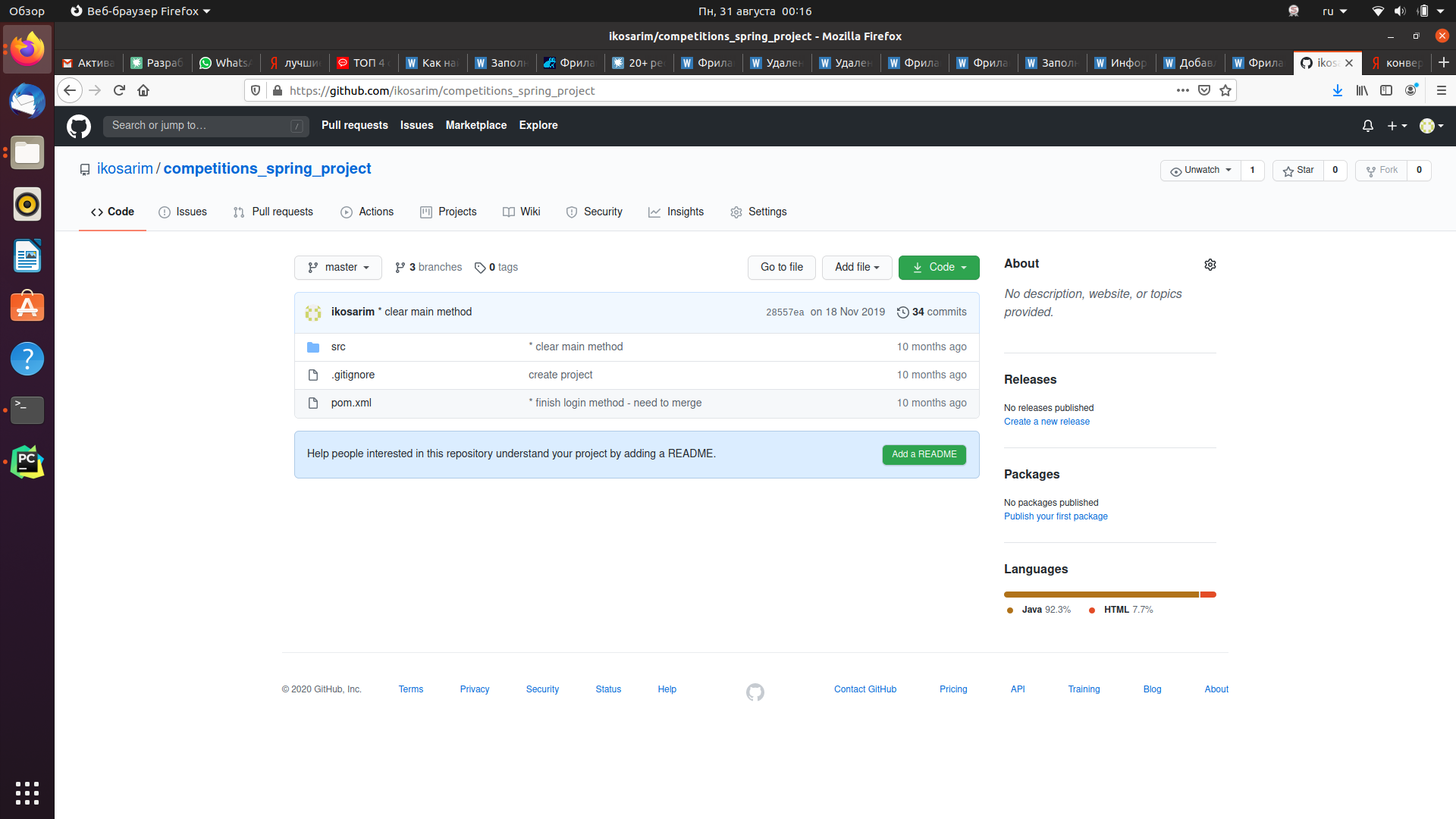This screenshot has width=1456, height=819.
Task: Expand the green Code dropdown
Action: pos(939,267)
